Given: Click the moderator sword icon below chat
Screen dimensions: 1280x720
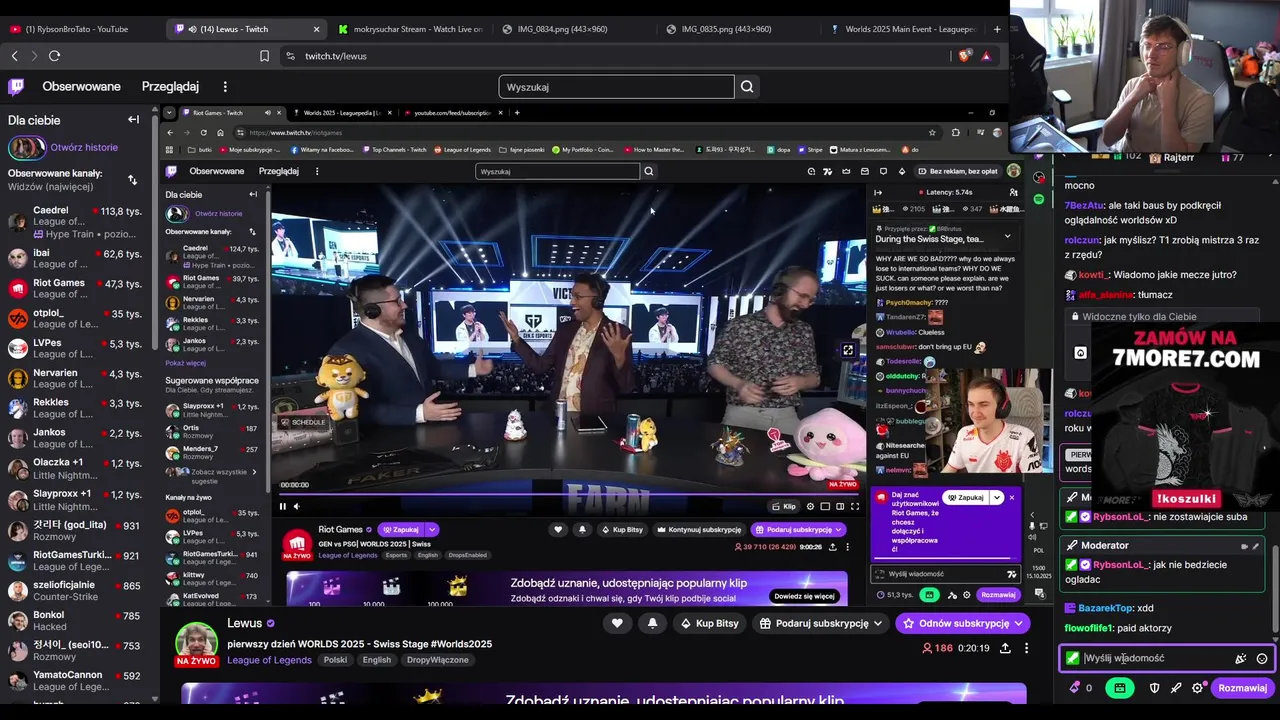Looking at the screenshot, I should point(1176,688).
